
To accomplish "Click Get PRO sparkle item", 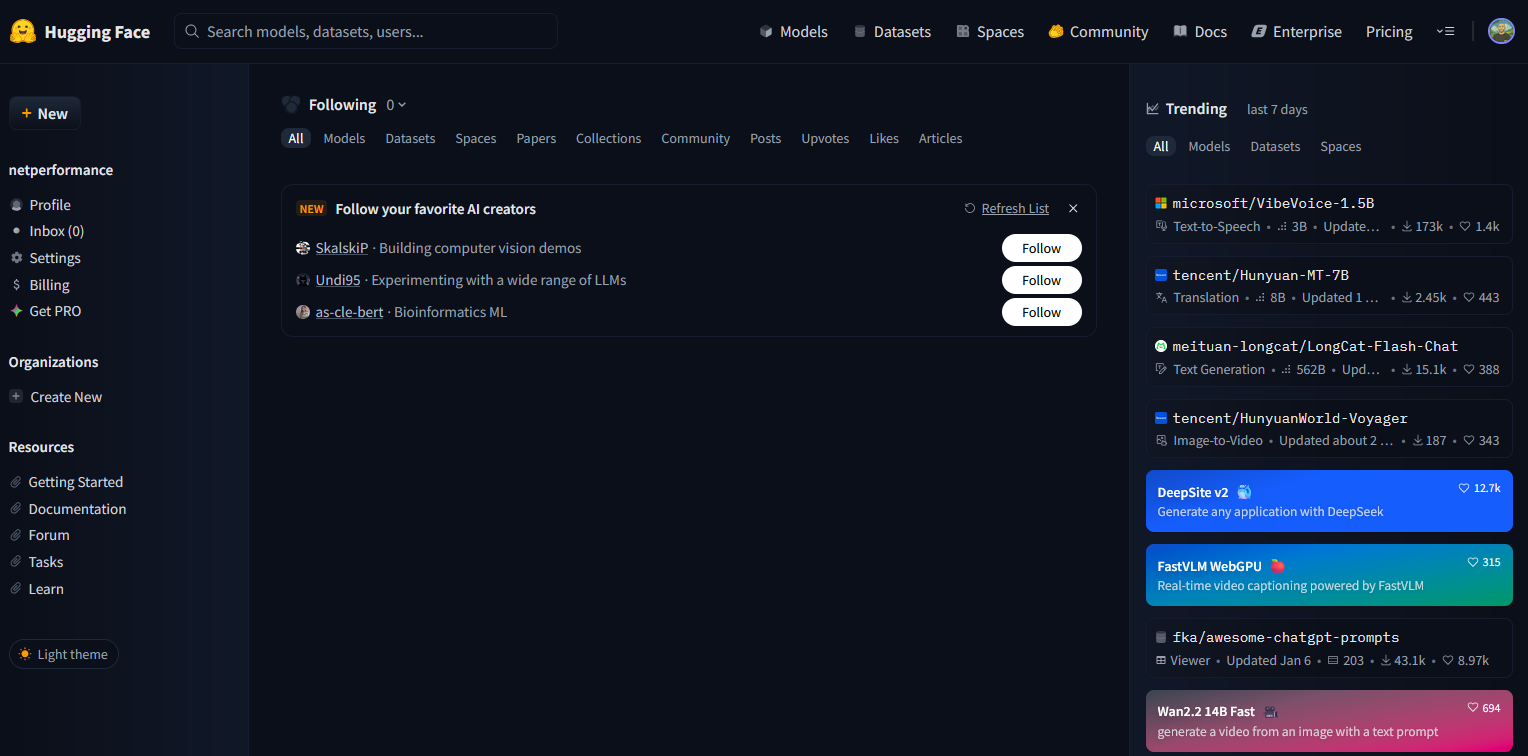I will click(x=54, y=311).
